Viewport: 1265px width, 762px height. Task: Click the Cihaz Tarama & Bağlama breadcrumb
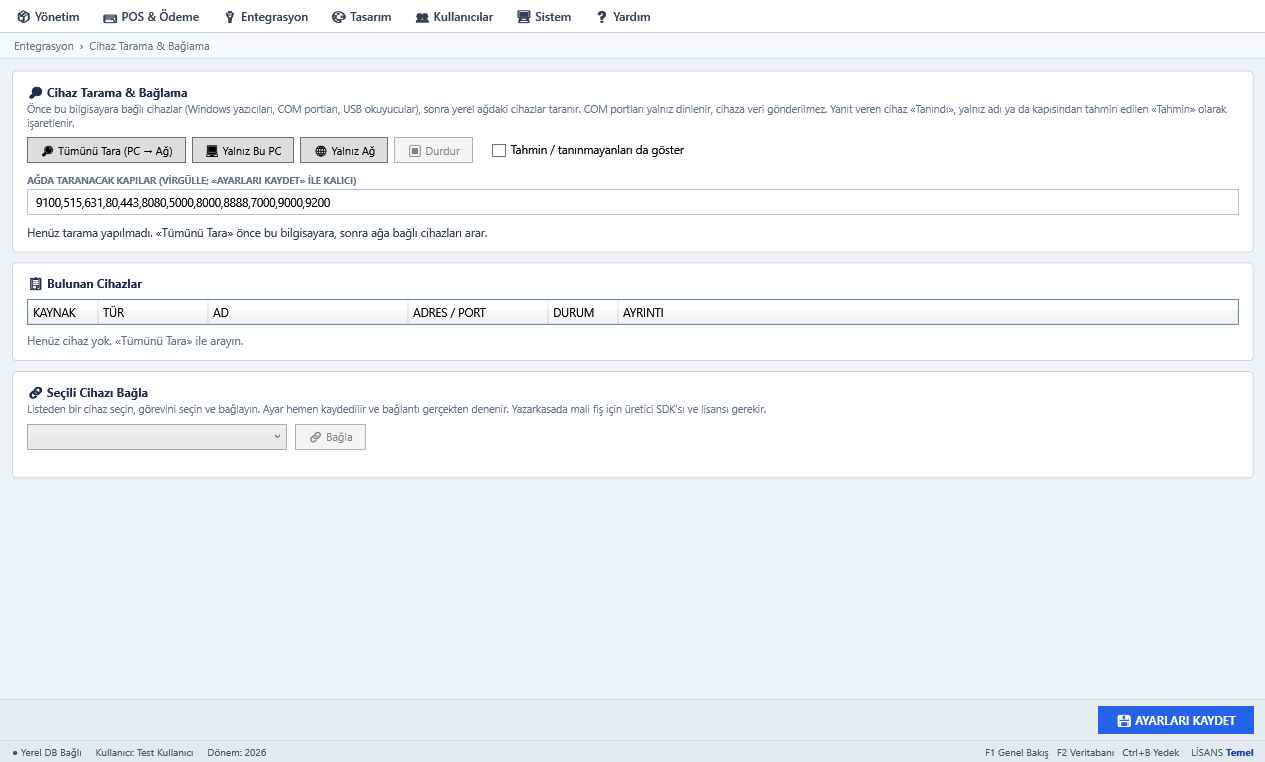point(149,46)
